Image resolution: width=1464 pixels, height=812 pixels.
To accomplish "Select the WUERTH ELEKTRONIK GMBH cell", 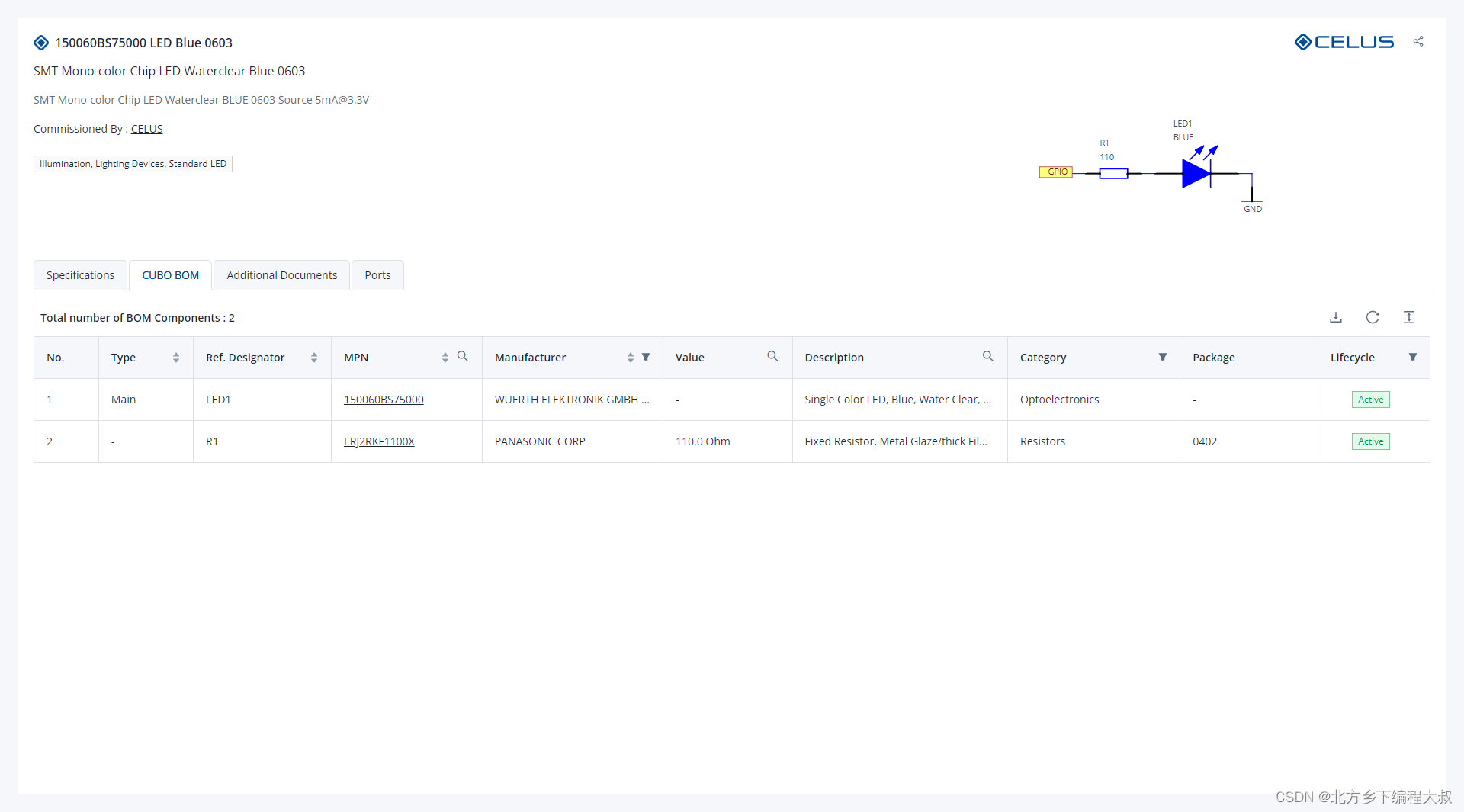I will pyautogui.click(x=572, y=400).
